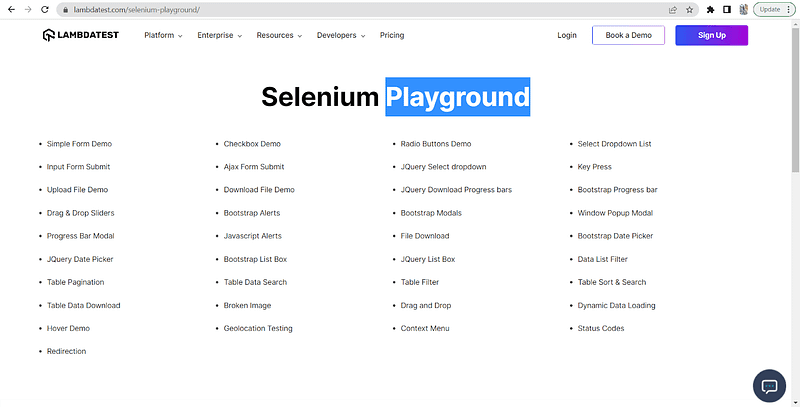Open Simple Form Demo

(79, 144)
